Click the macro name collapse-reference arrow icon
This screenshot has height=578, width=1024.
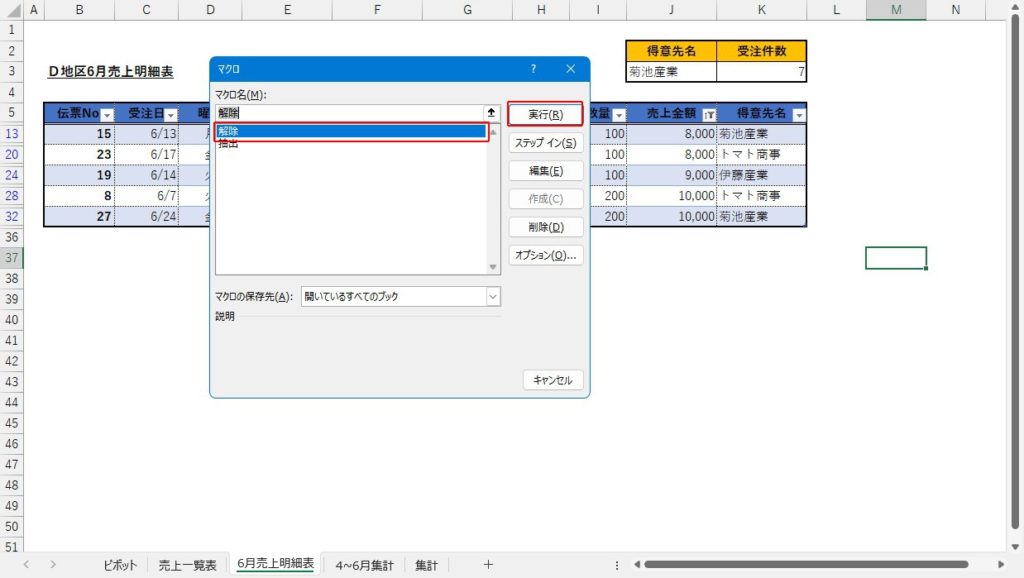pos(491,113)
